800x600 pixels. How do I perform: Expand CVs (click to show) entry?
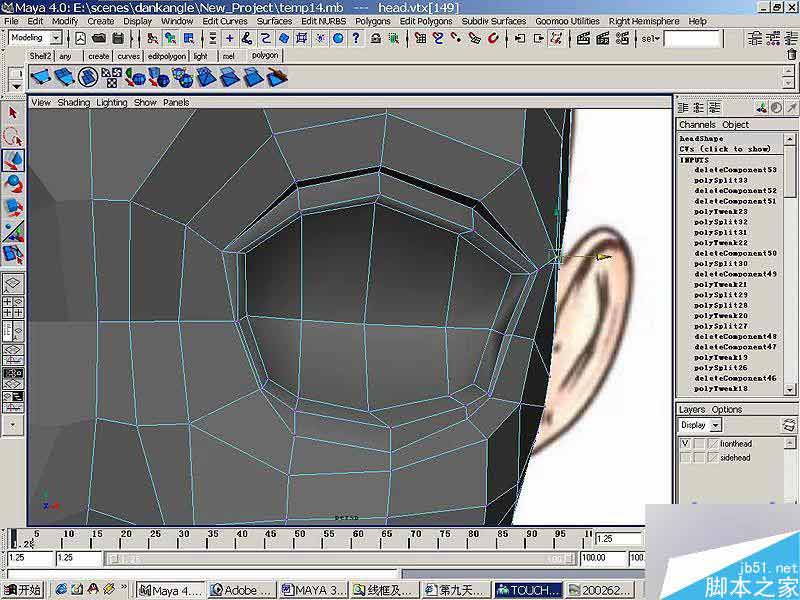724,148
